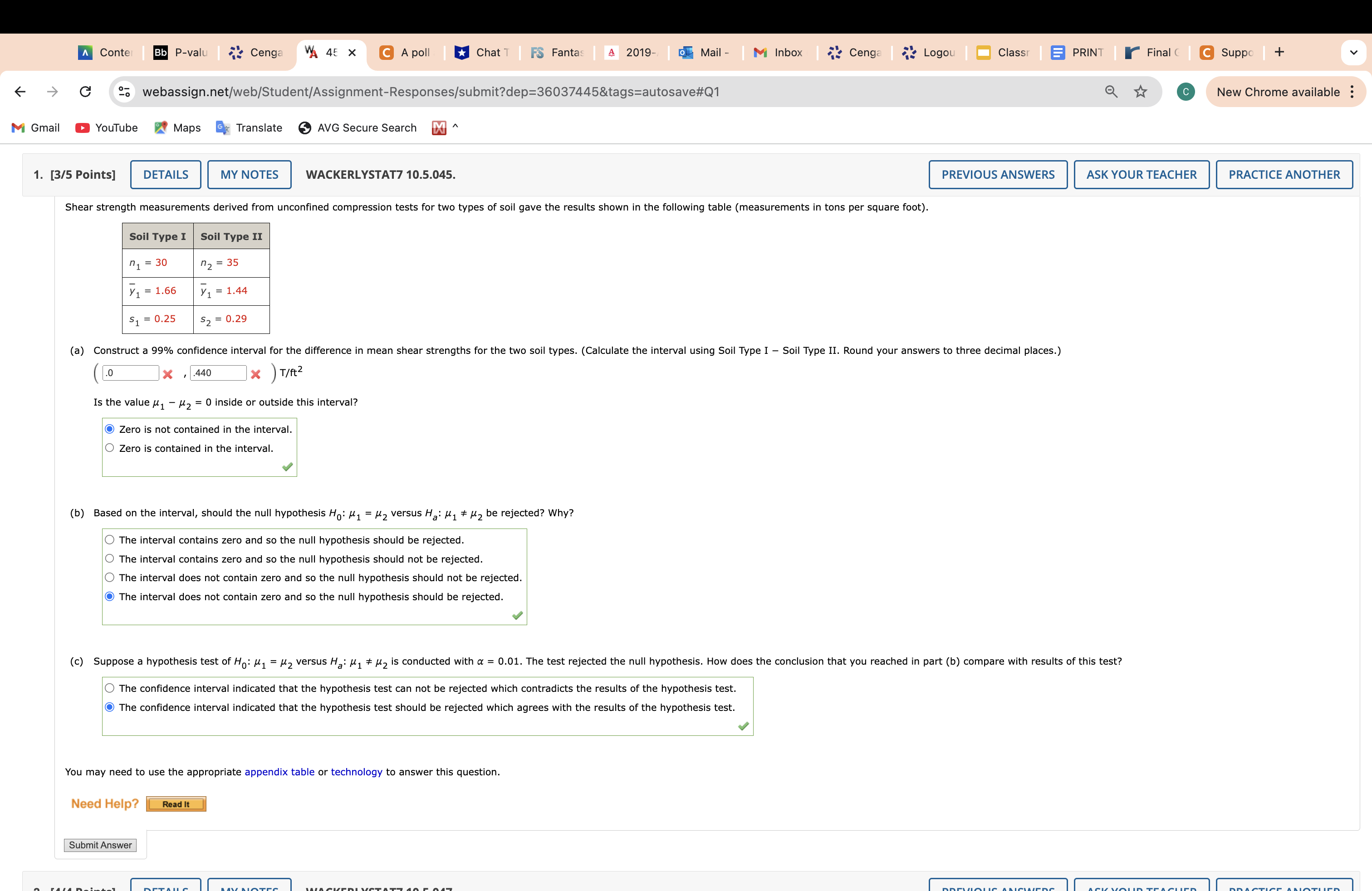Click the browser reload icon
Image resolution: width=1372 pixels, height=891 pixels.
pos(85,92)
